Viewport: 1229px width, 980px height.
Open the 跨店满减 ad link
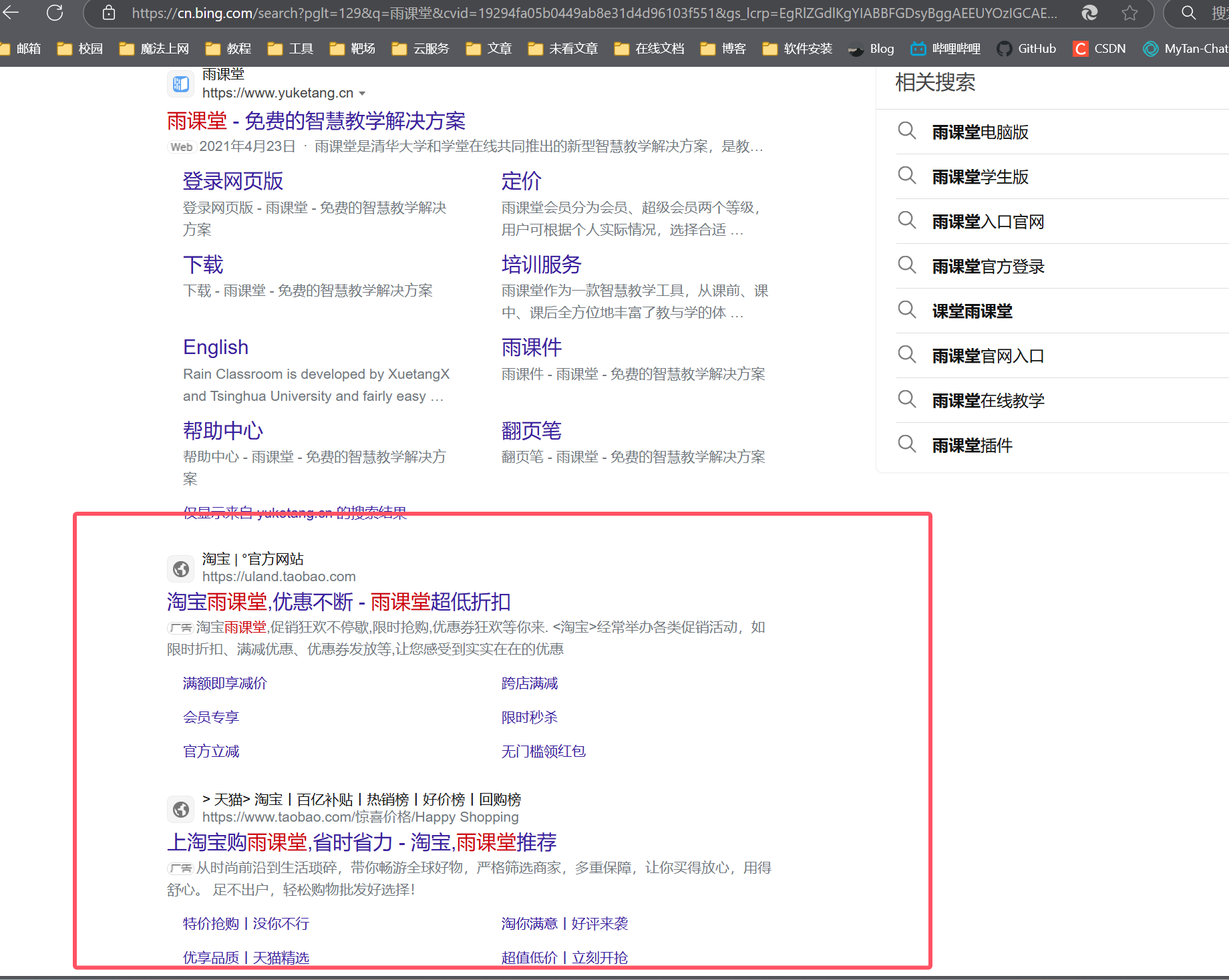(x=530, y=683)
